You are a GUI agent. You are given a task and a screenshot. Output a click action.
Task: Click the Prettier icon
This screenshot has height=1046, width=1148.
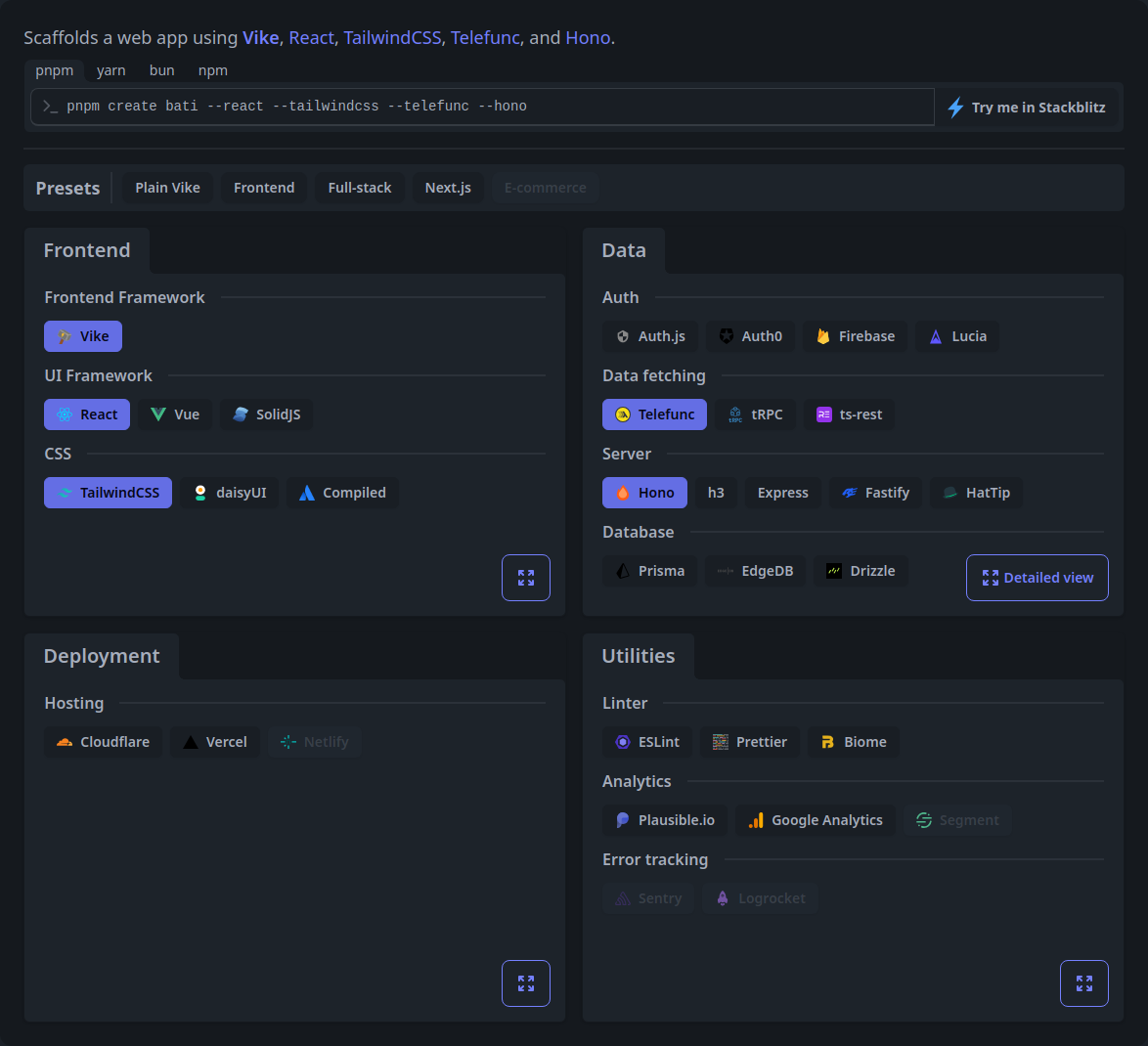pyautogui.click(x=721, y=742)
